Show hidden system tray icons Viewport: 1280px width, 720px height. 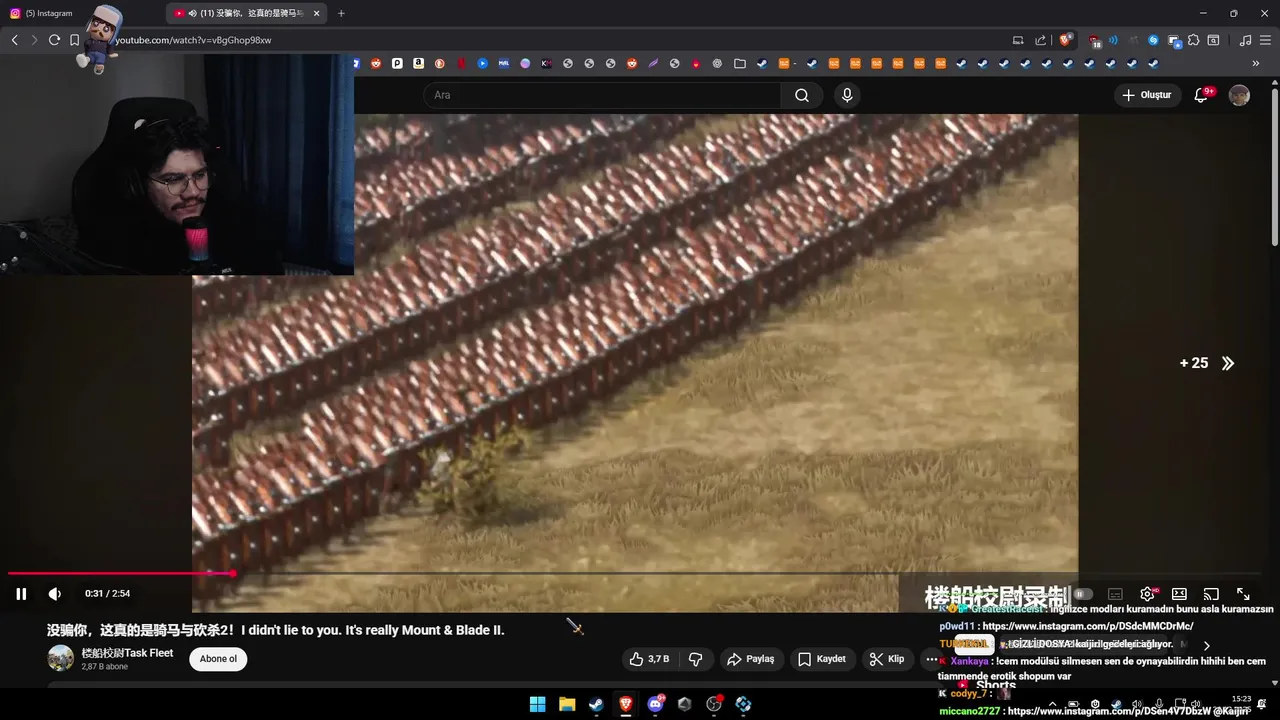(1051, 704)
